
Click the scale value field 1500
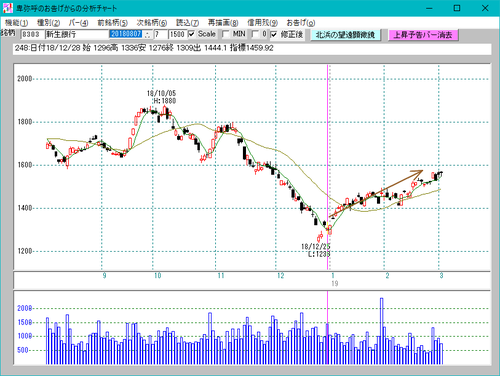tap(177, 34)
